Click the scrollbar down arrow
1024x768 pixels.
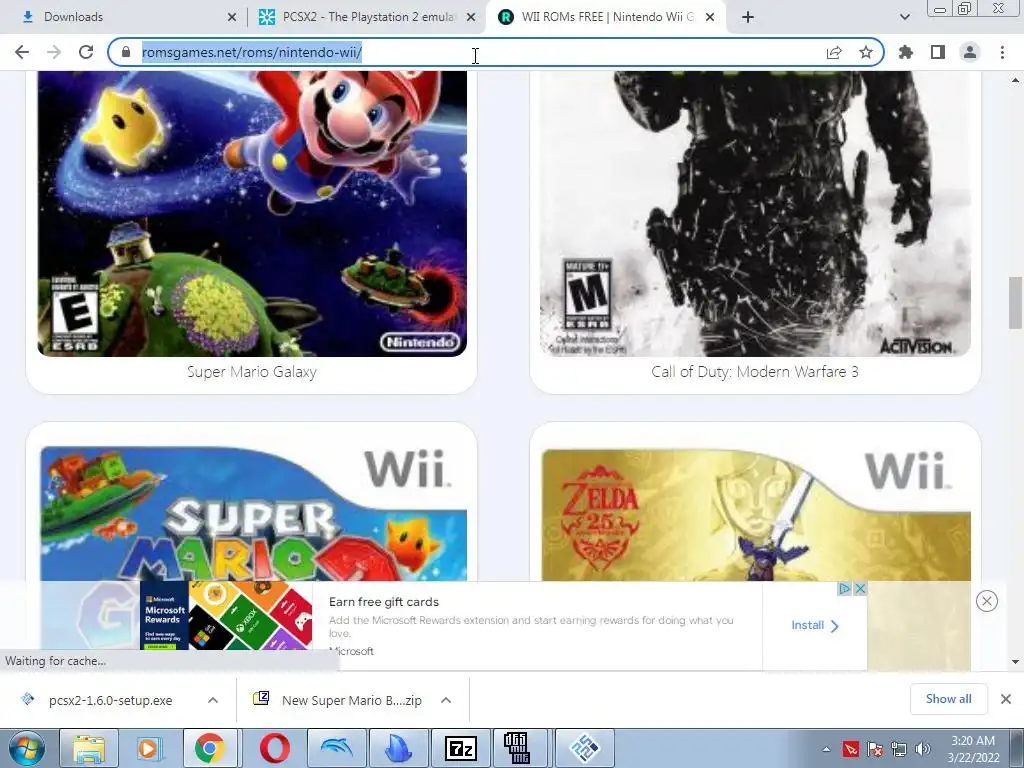point(1015,662)
